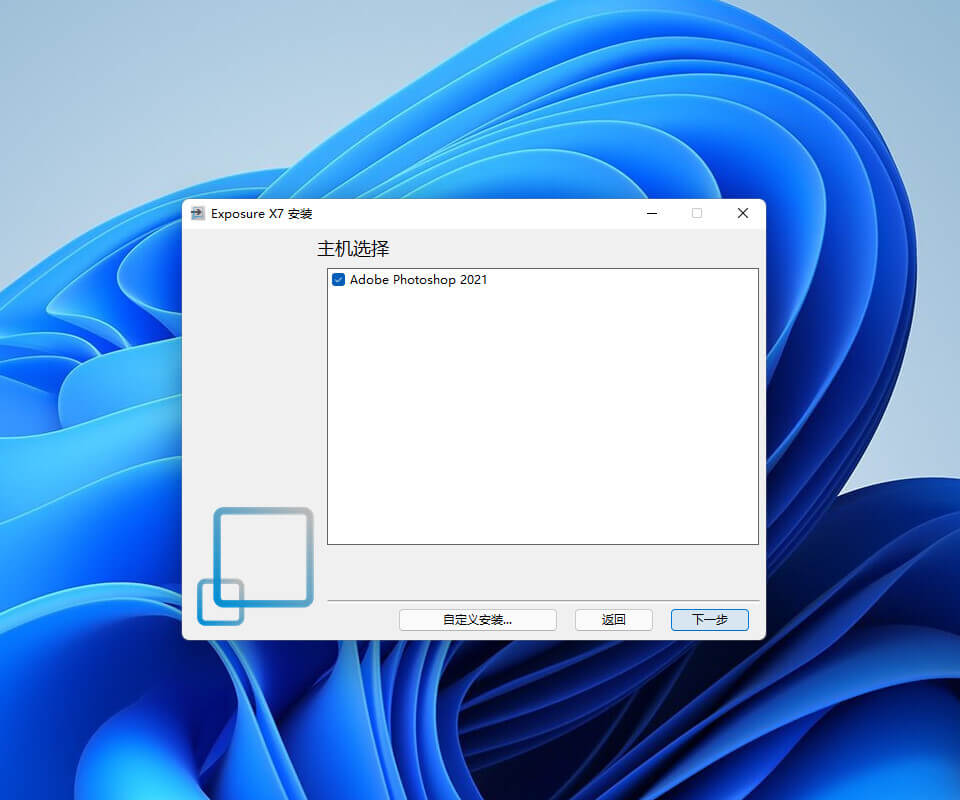The height and width of the screenshot is (800, 960).
Task: Proceed with the 下一步 next button
Action: [x=709, y=620]
